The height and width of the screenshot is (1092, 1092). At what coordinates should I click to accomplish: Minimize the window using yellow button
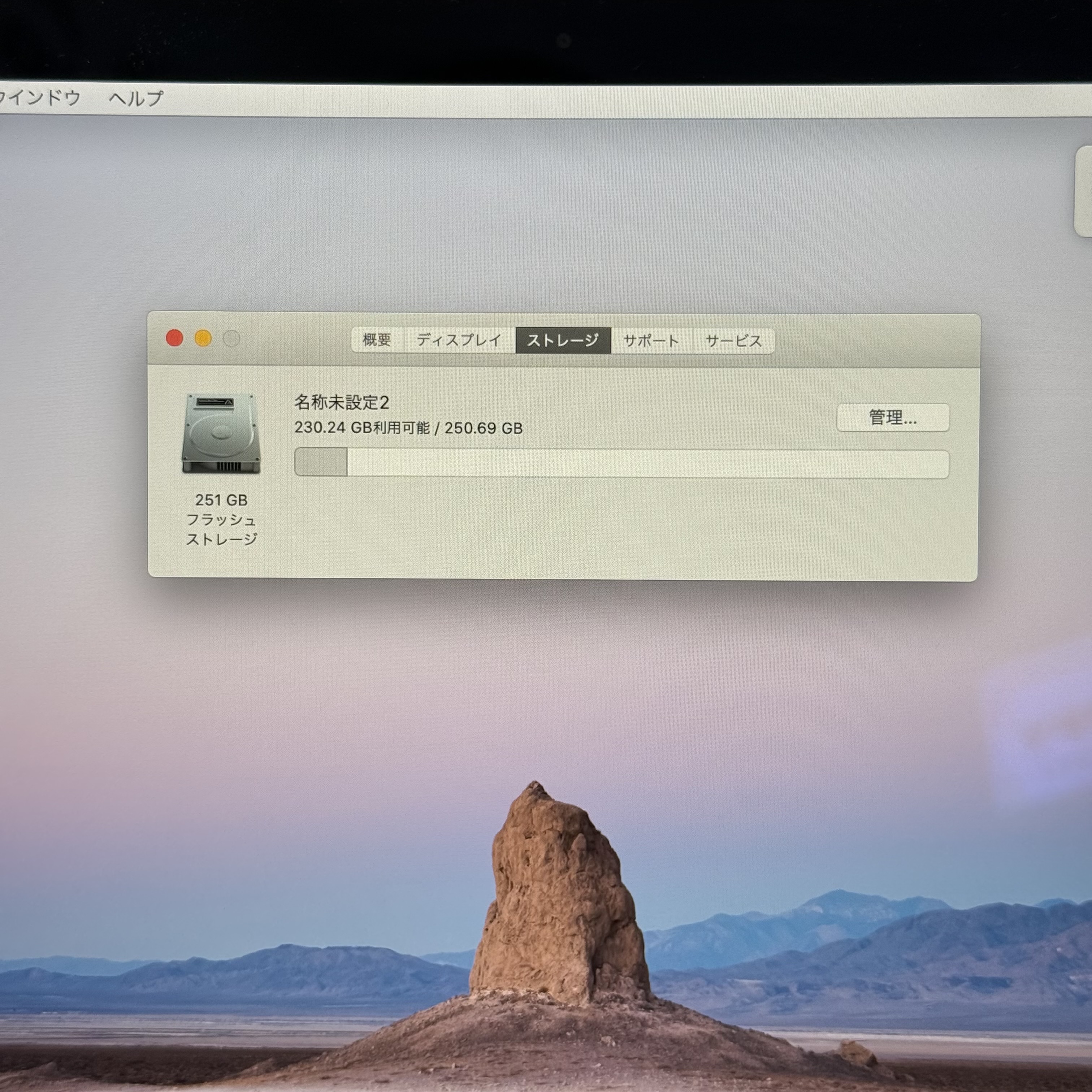[x=203, y=338]
